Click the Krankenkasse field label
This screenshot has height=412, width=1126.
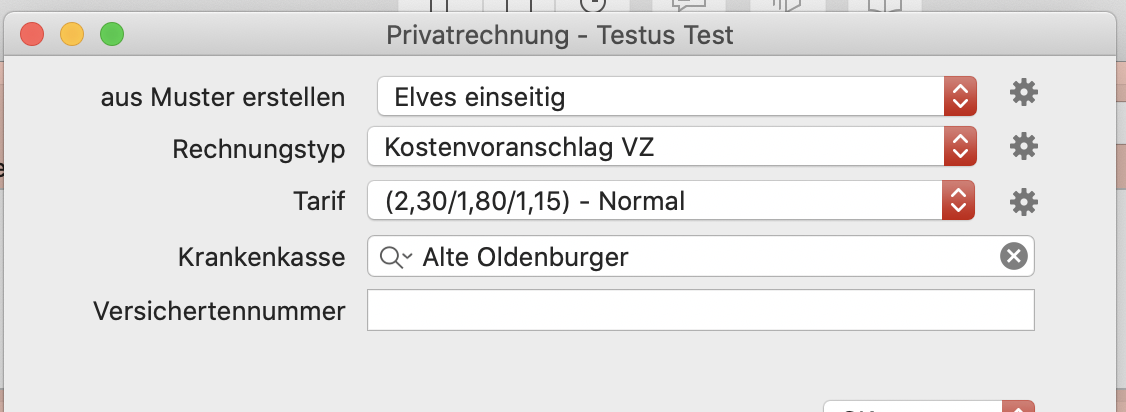(x=261, y=257)
